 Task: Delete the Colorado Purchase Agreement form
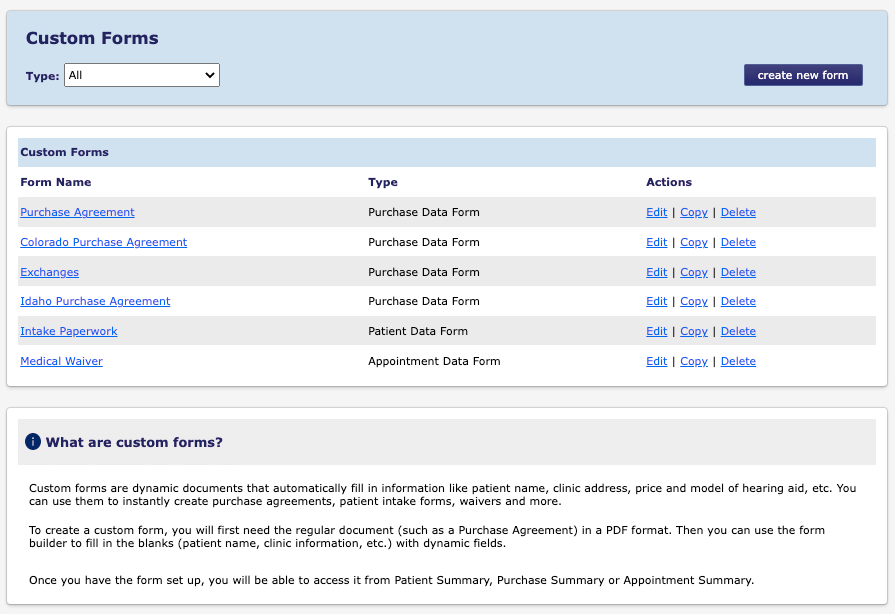tap(738, 242)
